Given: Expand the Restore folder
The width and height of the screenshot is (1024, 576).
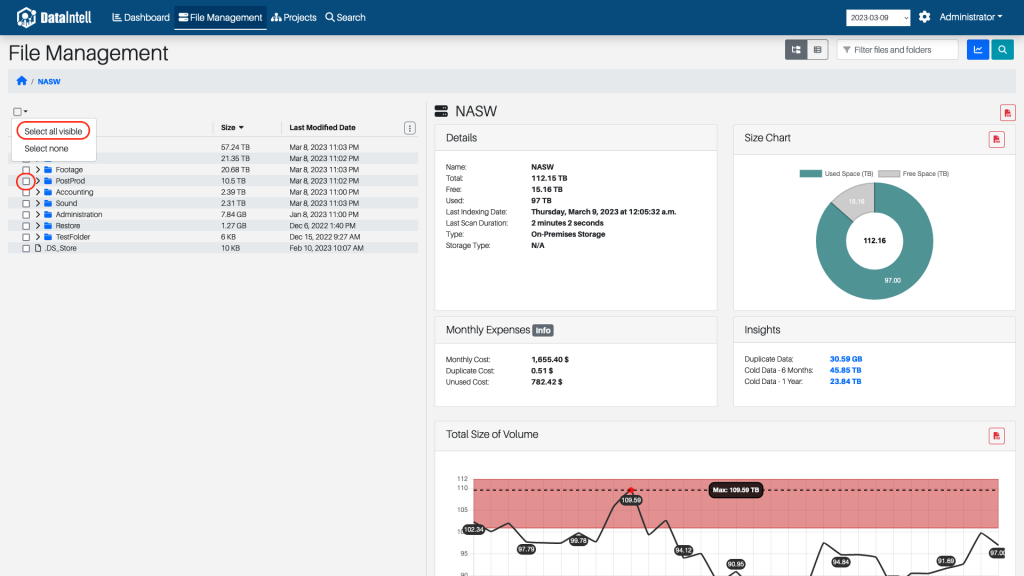Looking at the screenshot, I should click(x=38, y=225).
